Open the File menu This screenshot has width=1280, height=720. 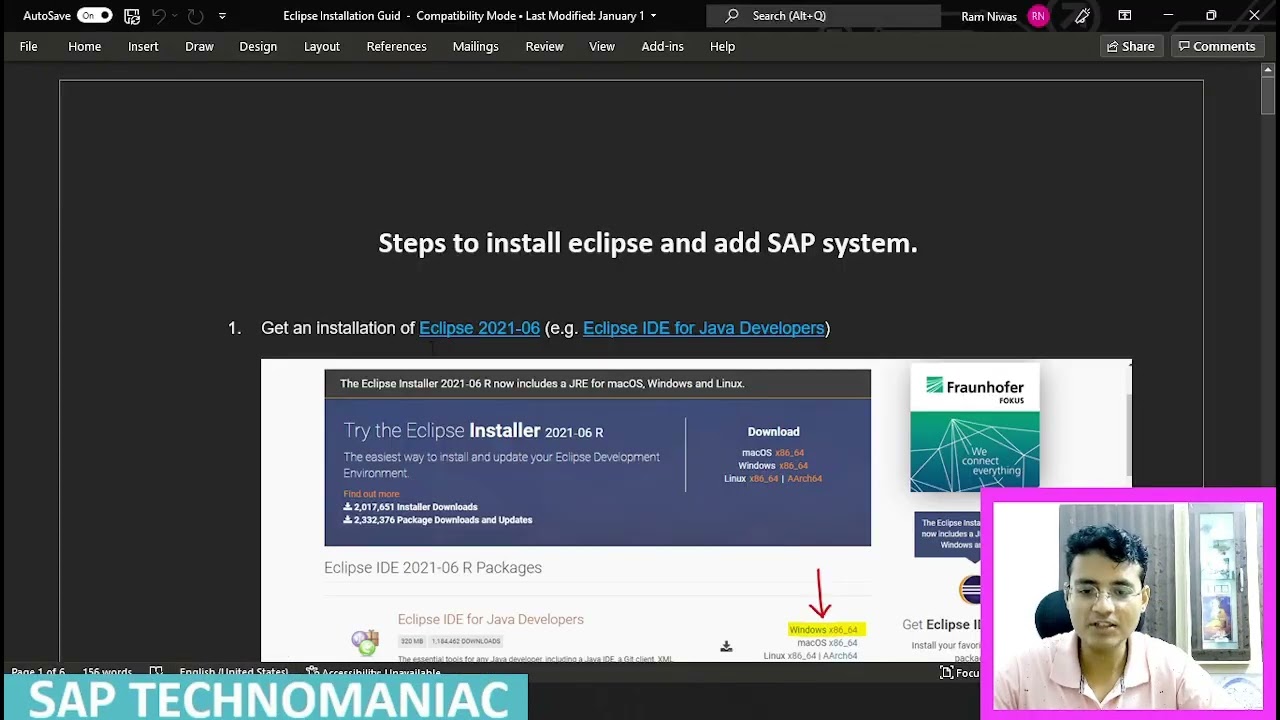tap(28, 46)
